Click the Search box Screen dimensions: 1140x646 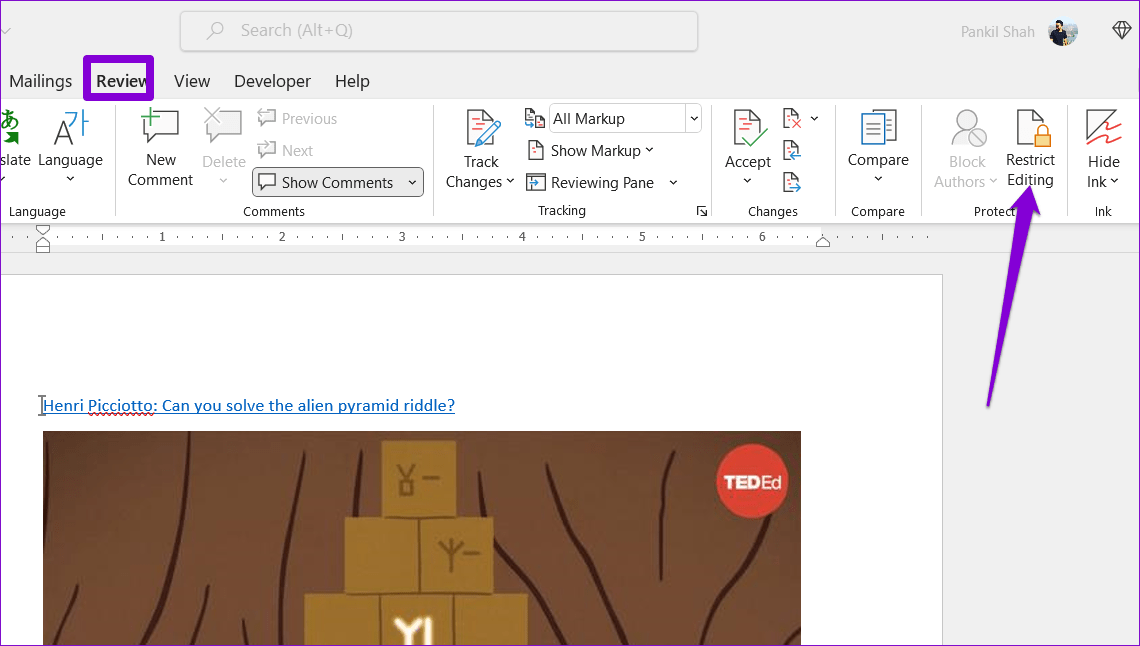click(438, 31)
